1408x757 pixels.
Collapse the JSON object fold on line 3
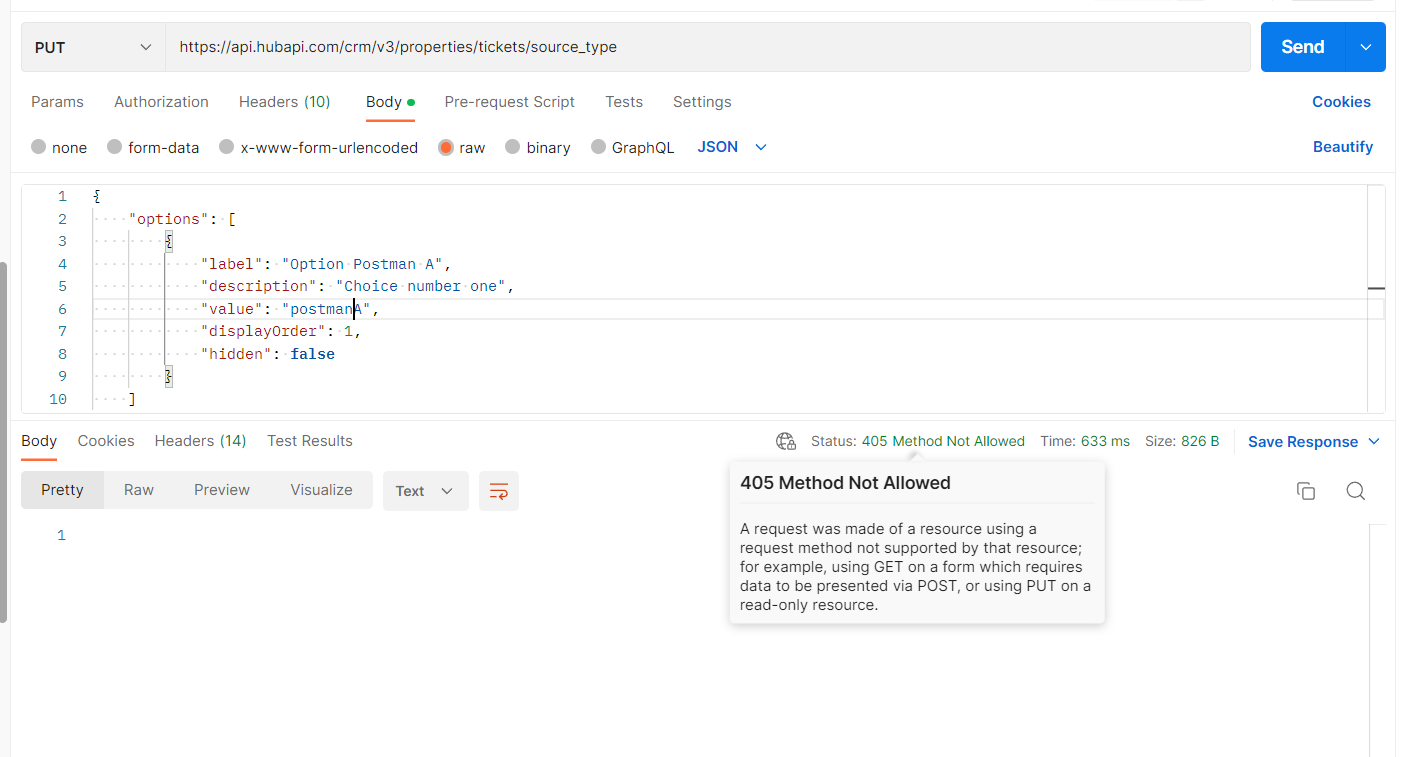[168, 240]
